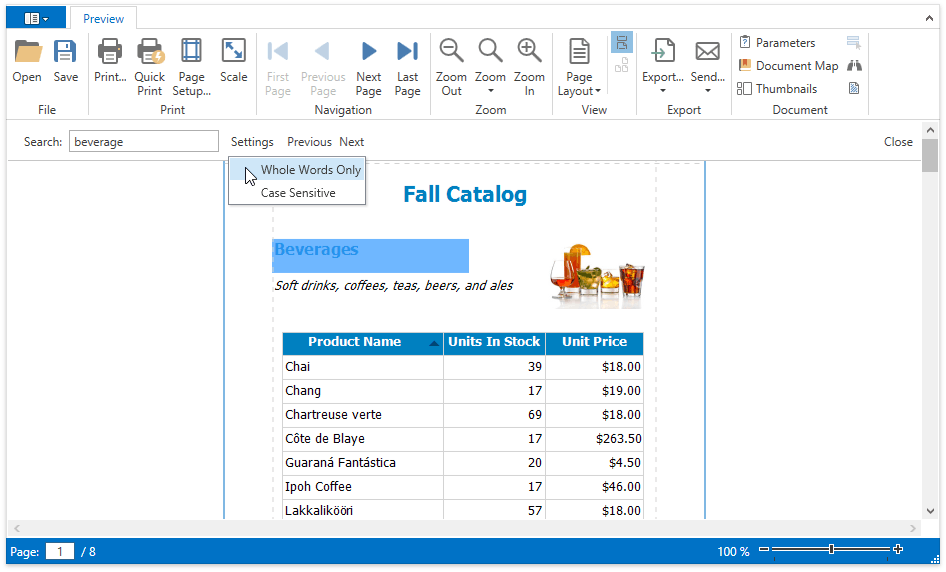Toggle continuous scrolling view icon

(622, 43)
